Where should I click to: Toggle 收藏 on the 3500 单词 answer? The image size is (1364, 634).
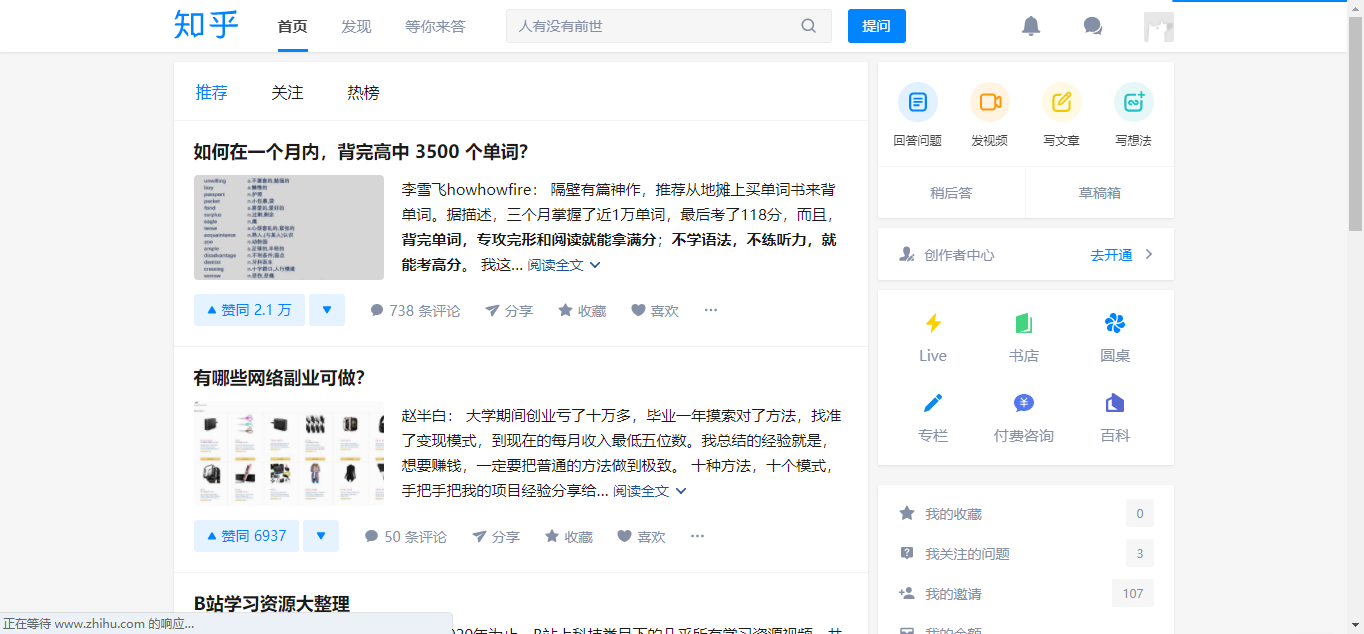pos(581,310)
